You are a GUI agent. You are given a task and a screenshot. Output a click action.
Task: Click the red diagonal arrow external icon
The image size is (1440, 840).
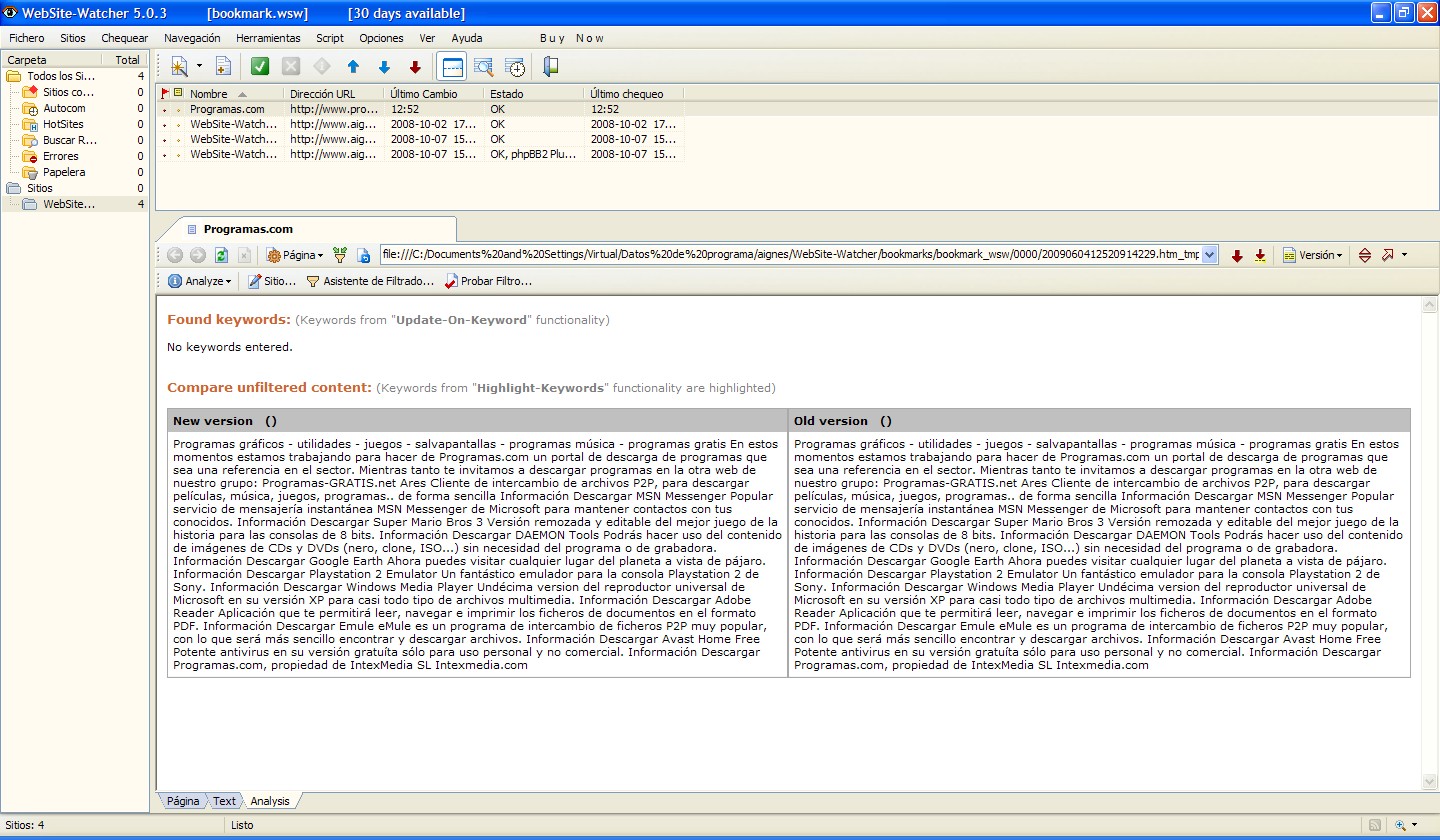[x=1388, y=255]
